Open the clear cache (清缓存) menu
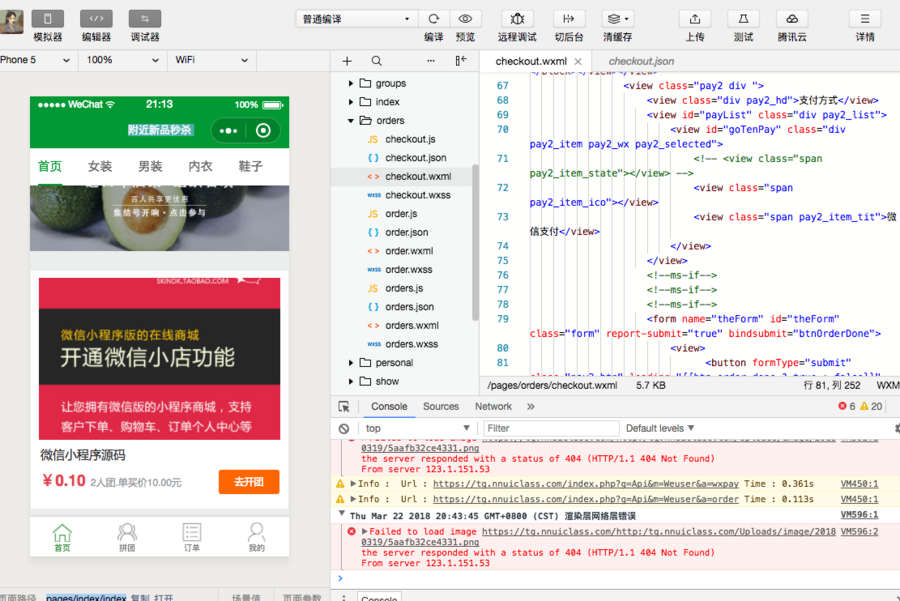The width and height of the screenshot is (900, 601). tap(618, 19)
